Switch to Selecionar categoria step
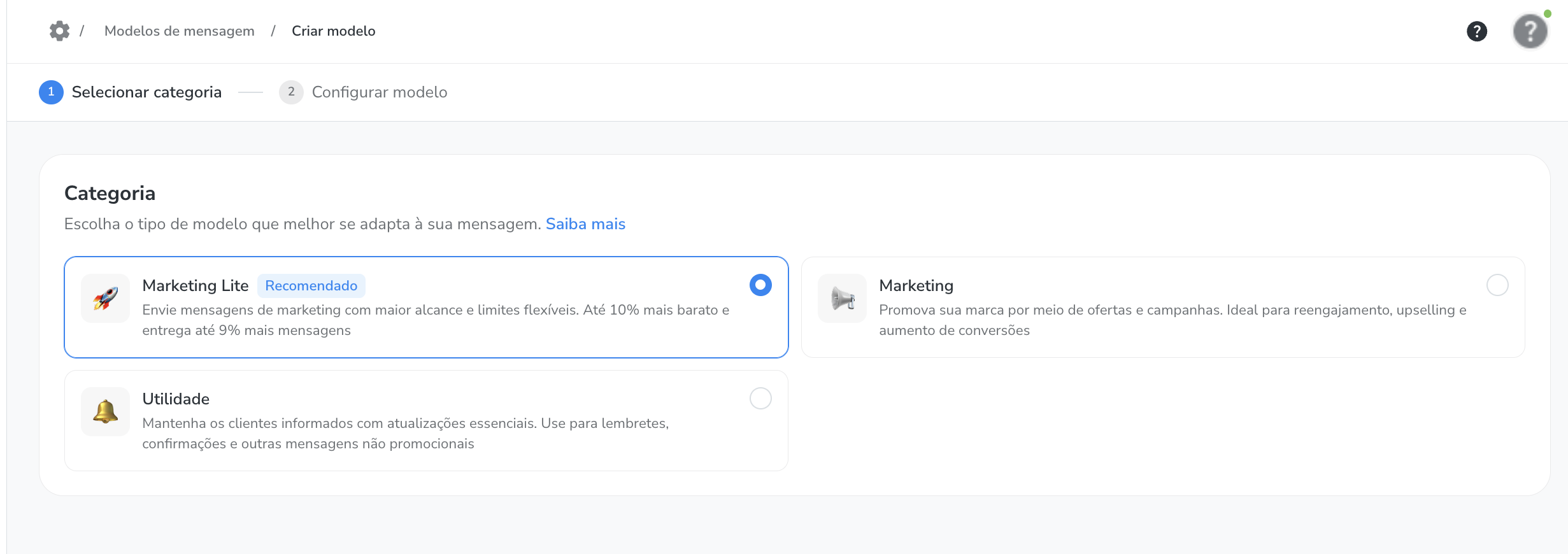 click(146, 92)
